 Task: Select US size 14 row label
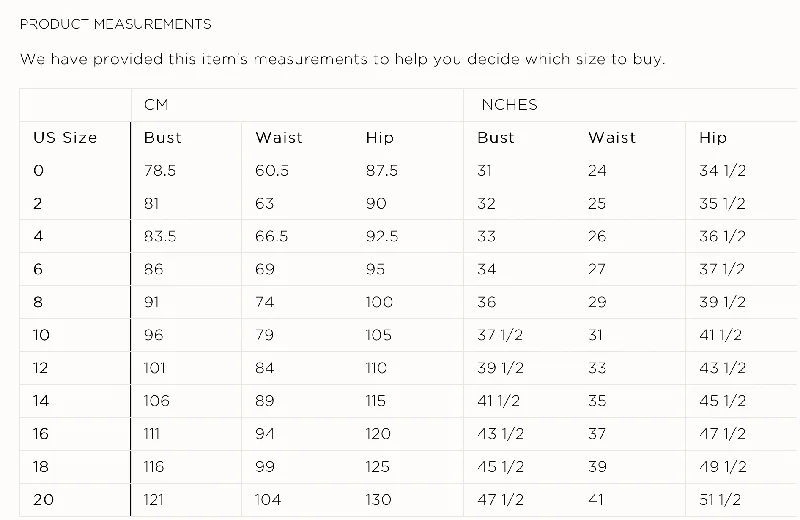[x=41, y=401]
